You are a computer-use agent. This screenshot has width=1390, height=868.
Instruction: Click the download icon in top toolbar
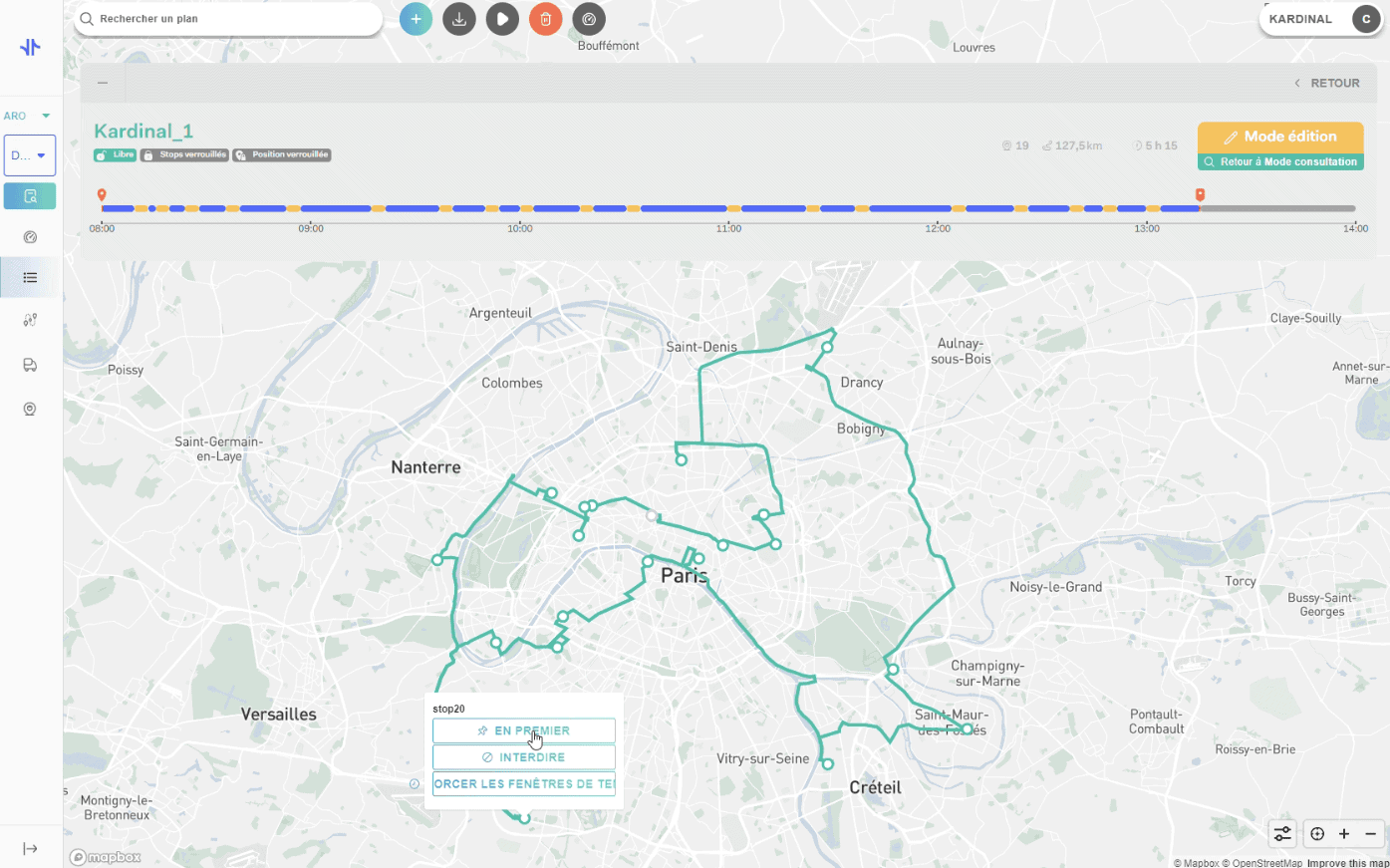tap(459, 19)
